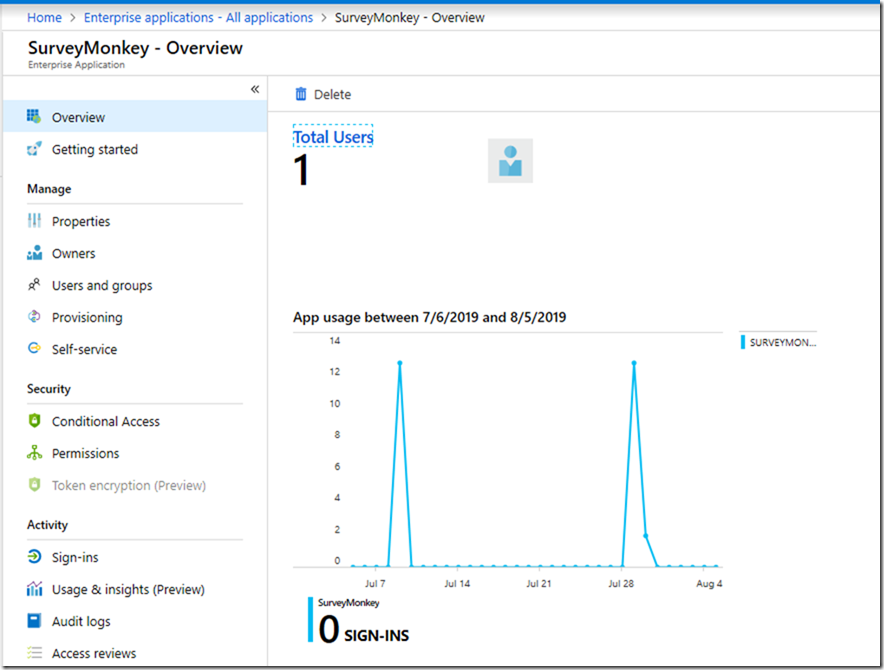Click the trash can Delete icon

[x=301, y=94]
